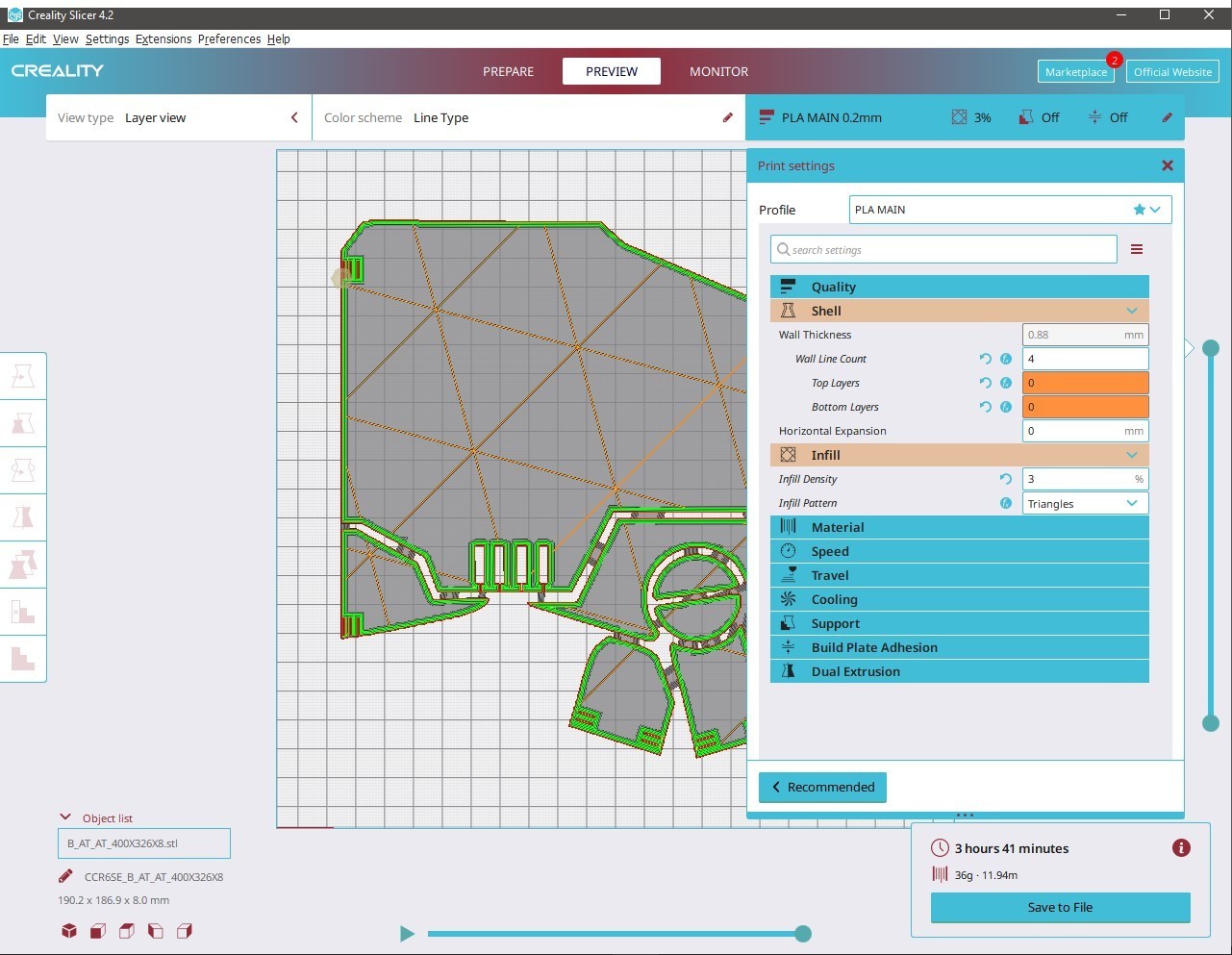
Task: Click the function icon for Wall Line Count
Action: (x=1006, y=359)
